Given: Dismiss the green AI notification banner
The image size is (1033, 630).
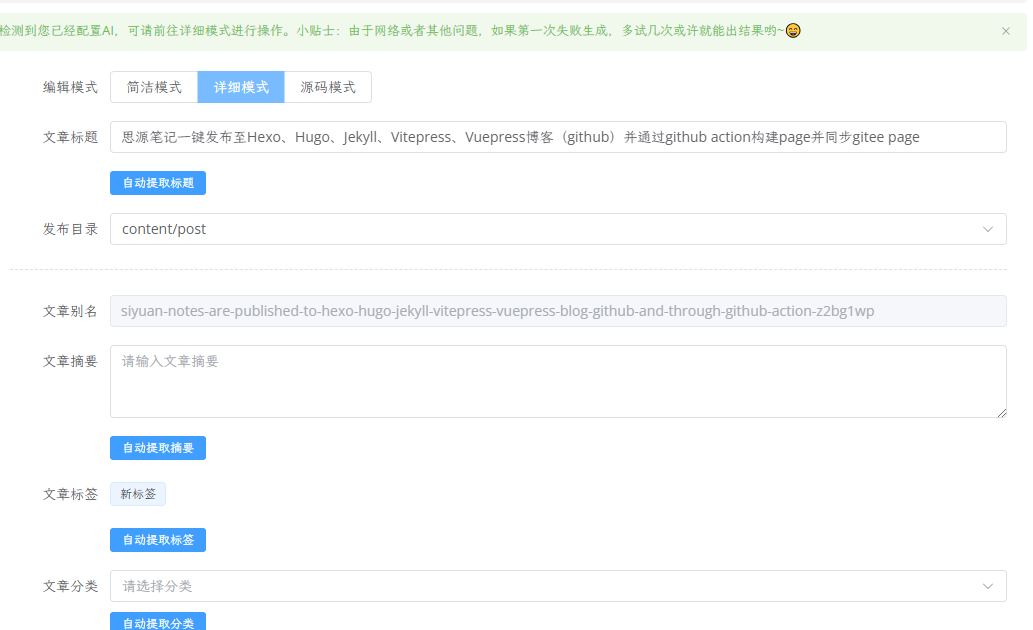Looking at the screenshot, I should 1006,31.
